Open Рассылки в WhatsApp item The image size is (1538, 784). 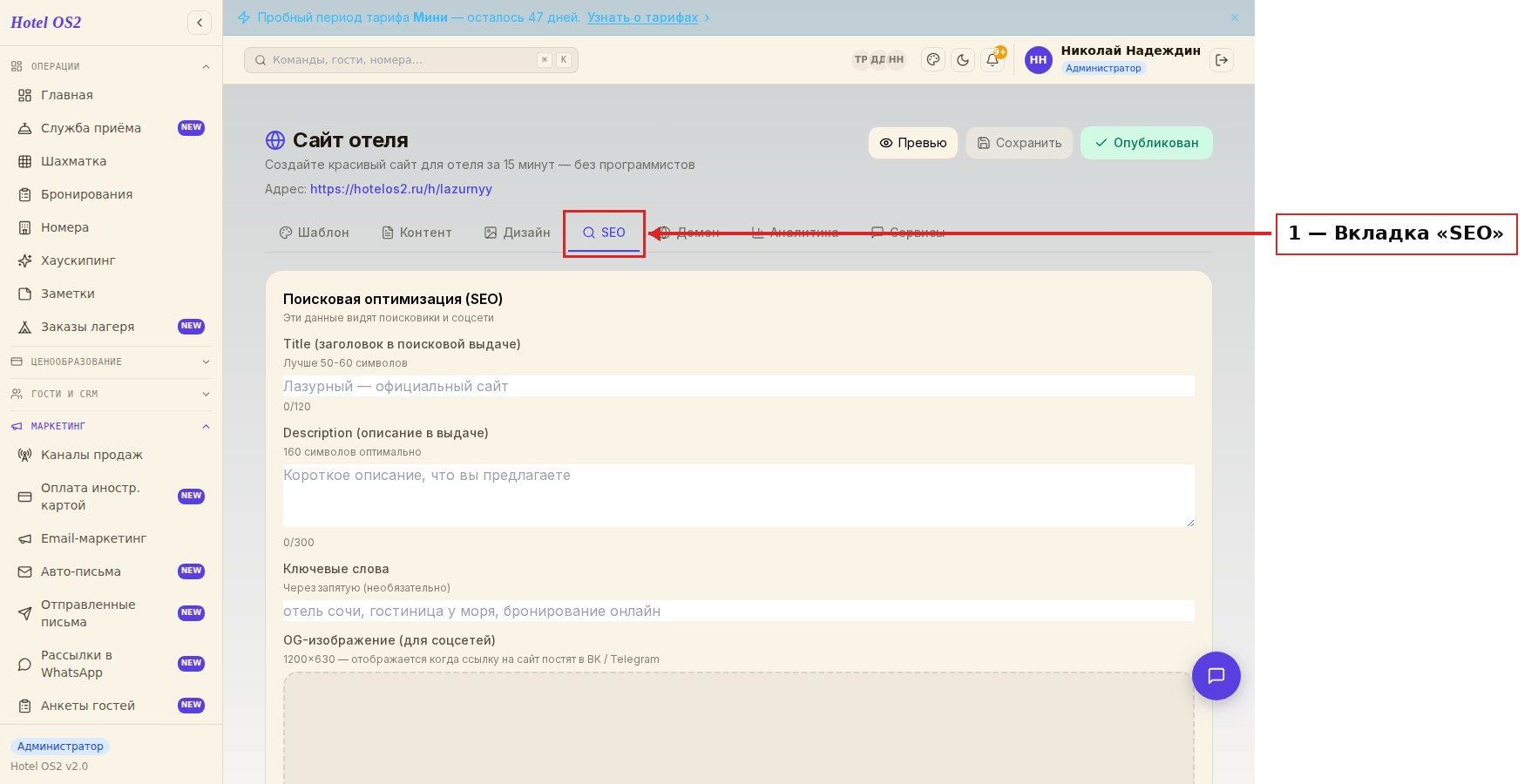click(111, 664)
